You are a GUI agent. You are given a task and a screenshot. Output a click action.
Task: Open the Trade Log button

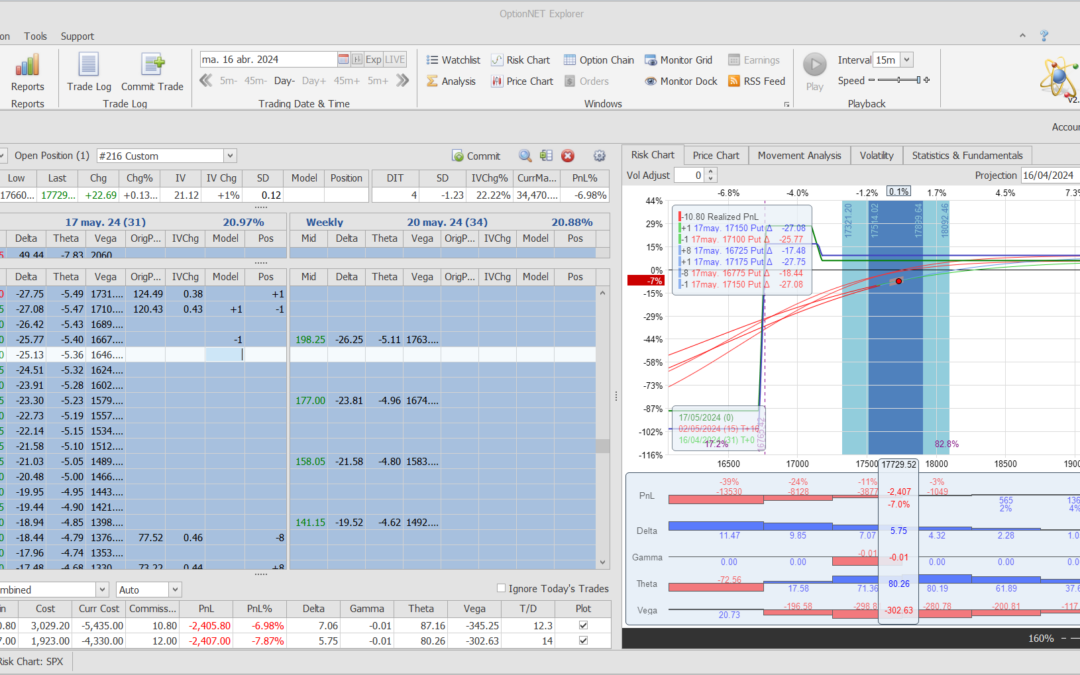click(x=89, y=72)
